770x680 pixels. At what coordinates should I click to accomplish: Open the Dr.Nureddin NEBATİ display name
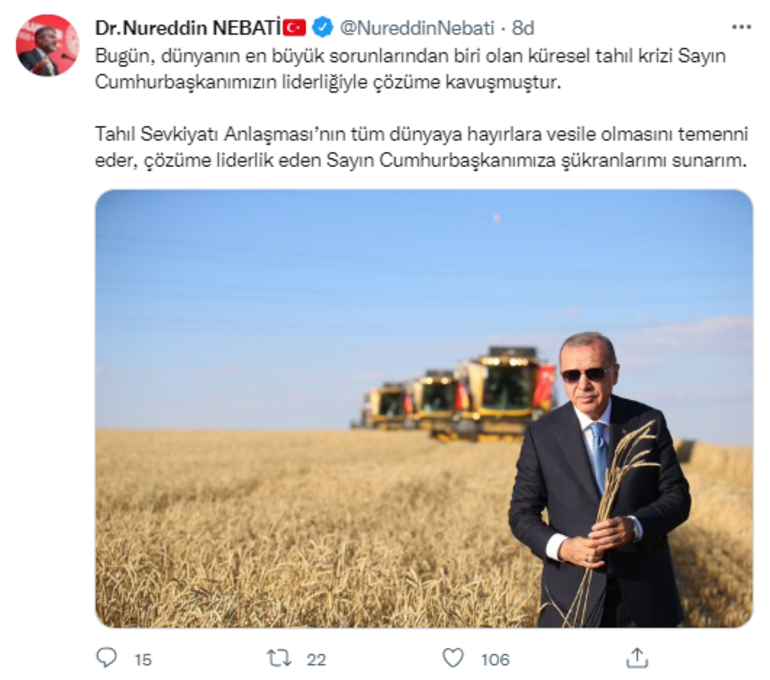[189, 28]
